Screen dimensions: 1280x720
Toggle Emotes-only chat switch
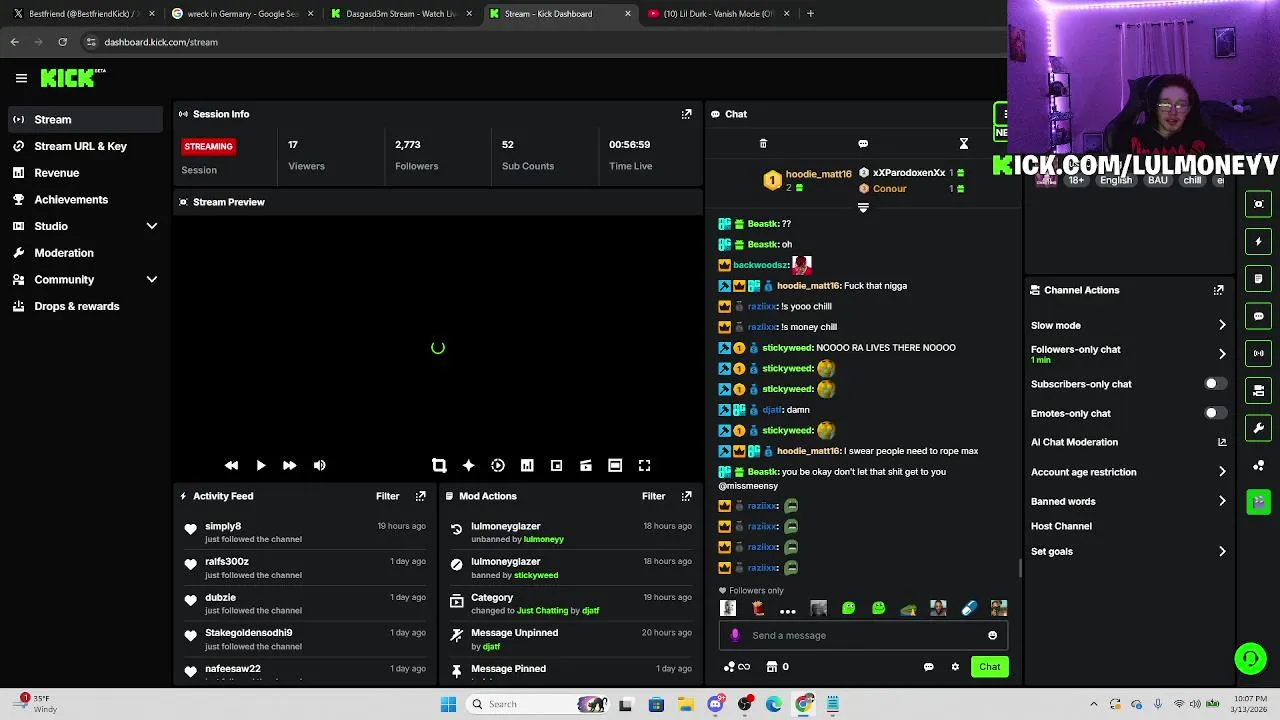click(x=1214, y=413)
